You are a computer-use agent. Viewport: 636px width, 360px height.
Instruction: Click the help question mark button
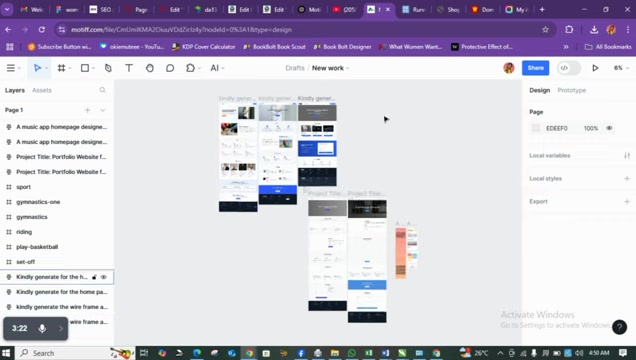[619, 327]
